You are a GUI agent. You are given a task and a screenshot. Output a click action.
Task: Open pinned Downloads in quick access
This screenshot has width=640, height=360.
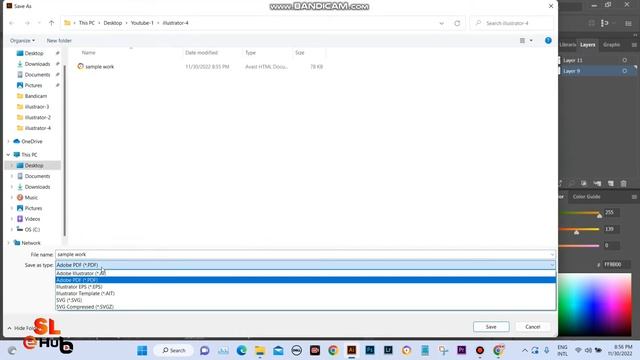pyautogui.click(x=37, y=64)
